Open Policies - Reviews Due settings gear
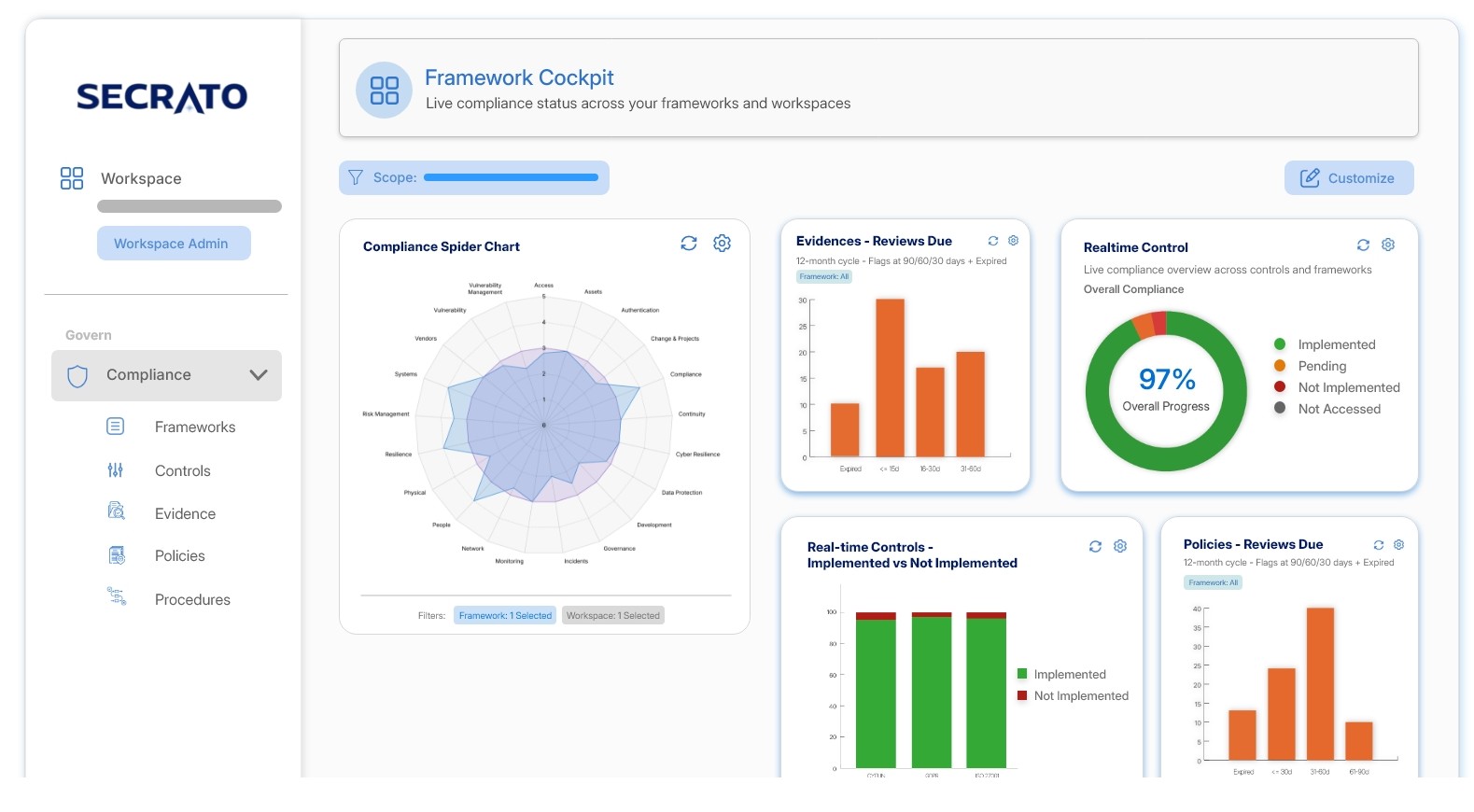Screen dimensions: 1474x812 1398,545
